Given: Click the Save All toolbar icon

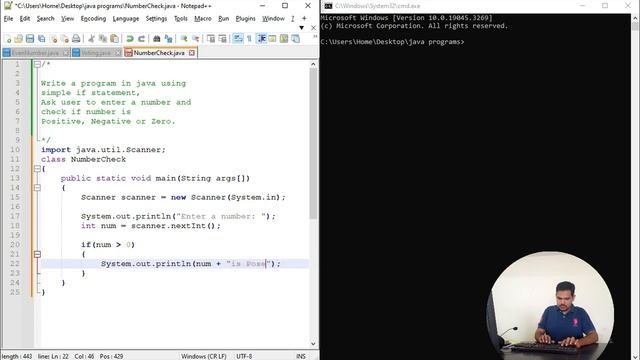Looking at the screenshot, I should tap(42, 39).
